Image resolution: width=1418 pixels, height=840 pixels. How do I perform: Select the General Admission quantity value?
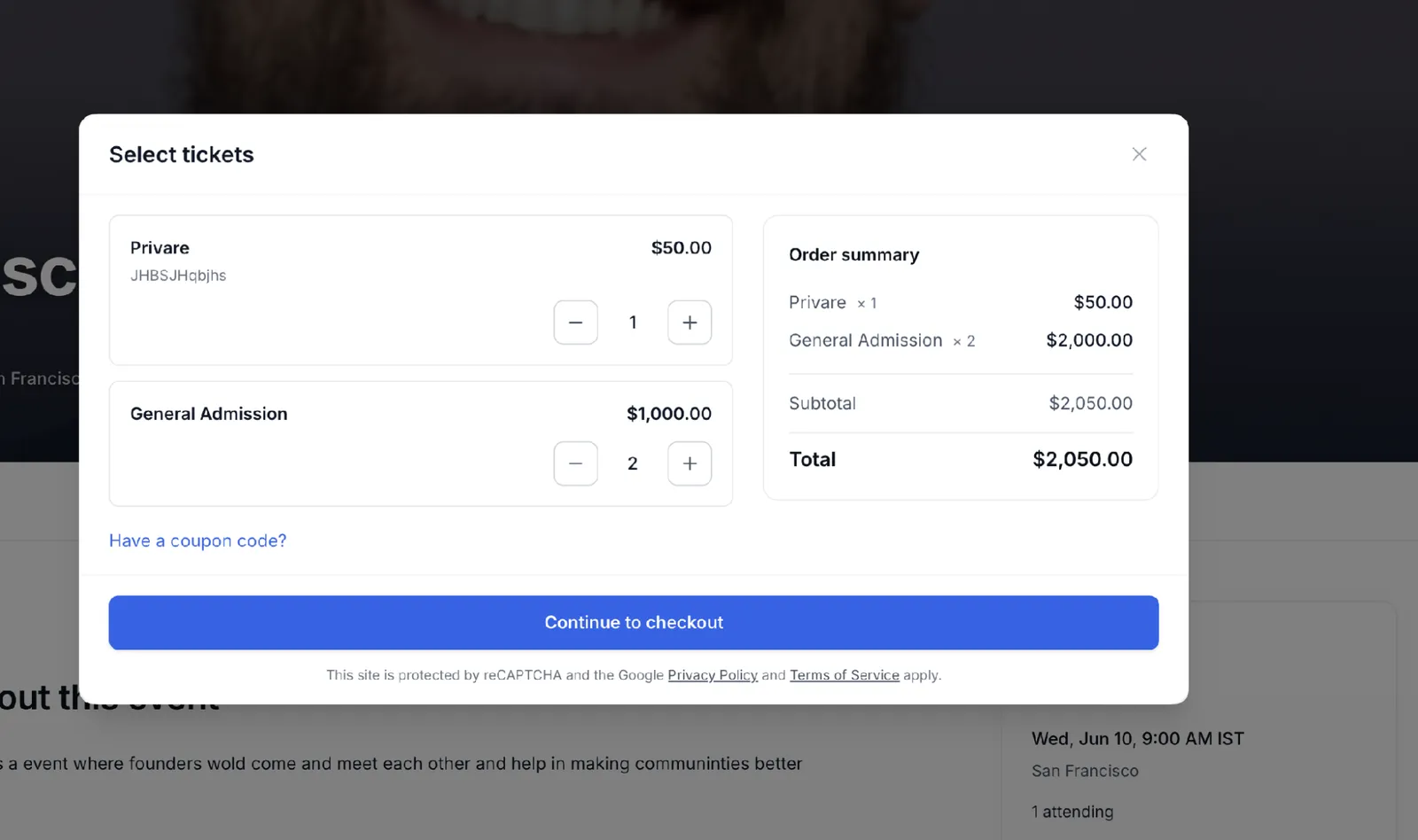tap(633, 463)
